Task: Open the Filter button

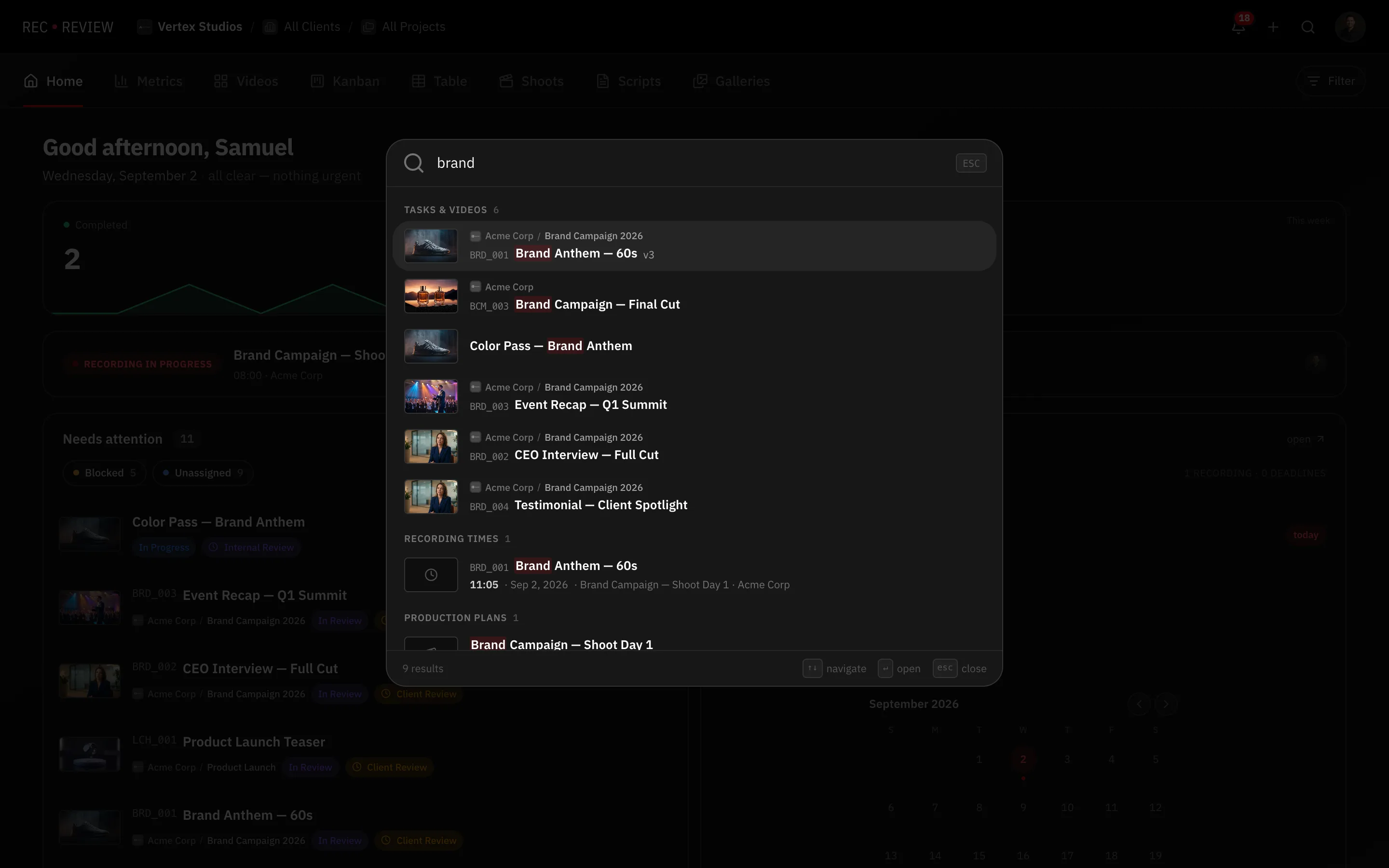Action: coord(1331,81)
